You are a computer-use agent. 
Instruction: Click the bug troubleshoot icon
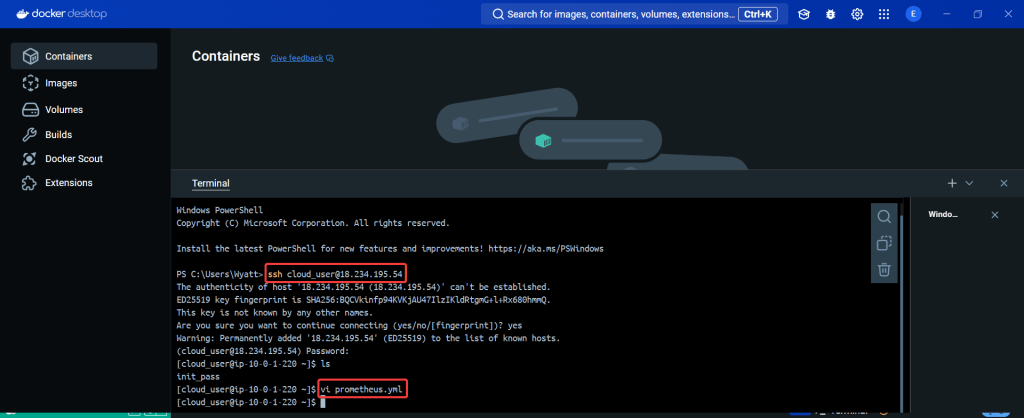(831, 15)
